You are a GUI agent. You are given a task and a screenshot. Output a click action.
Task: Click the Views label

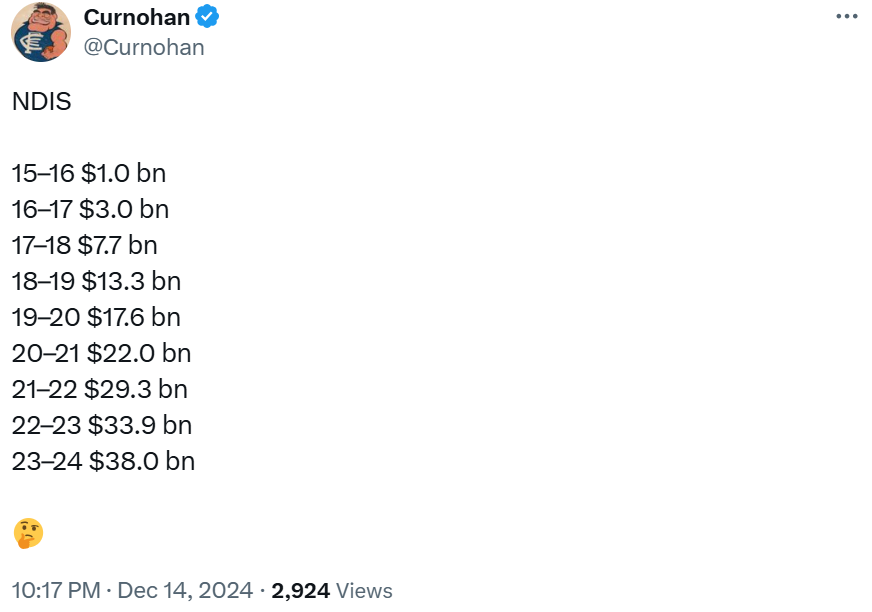click(x=364, y=591)
